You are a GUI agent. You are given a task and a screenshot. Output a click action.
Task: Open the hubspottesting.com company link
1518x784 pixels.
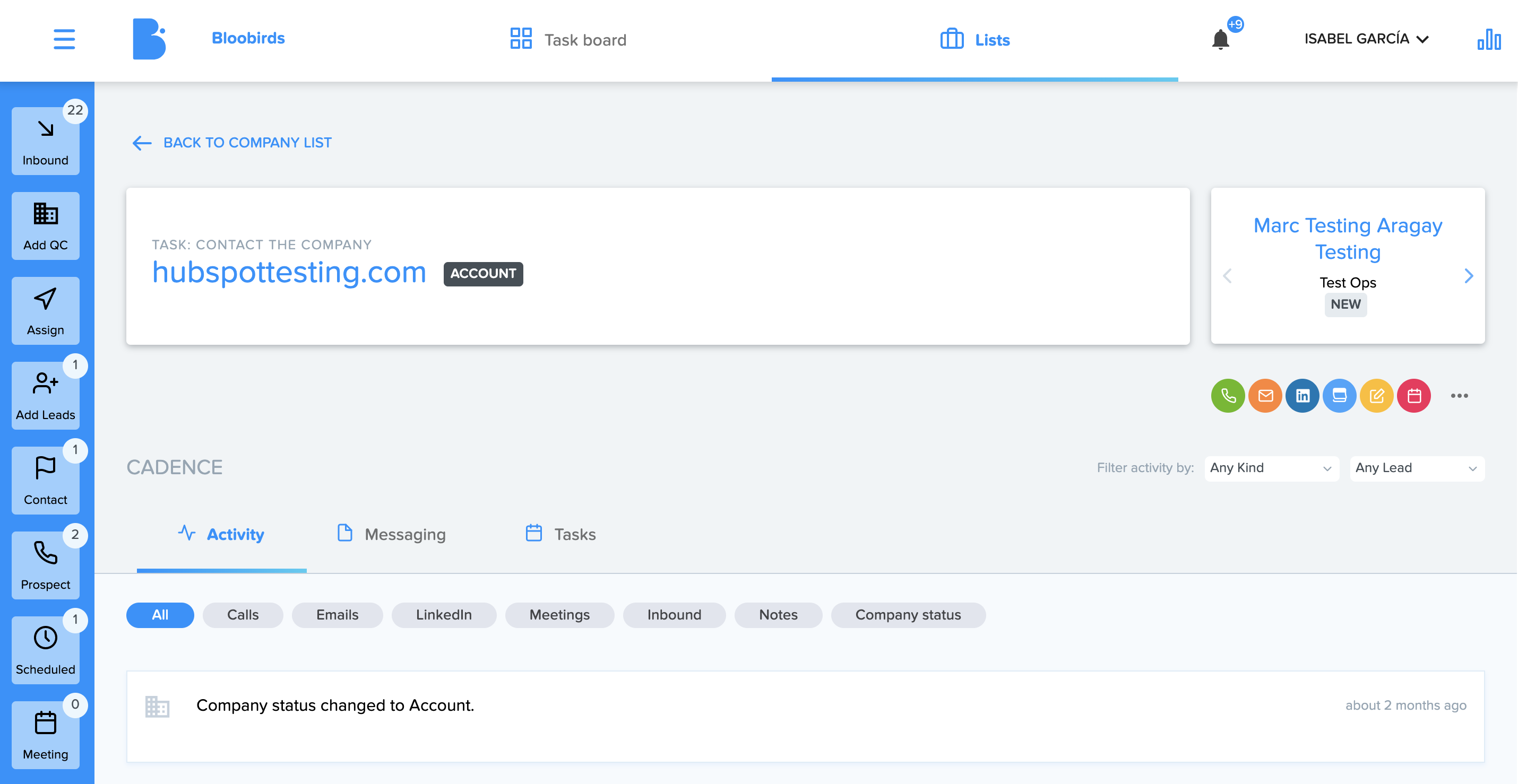click(x=289, y=273)
